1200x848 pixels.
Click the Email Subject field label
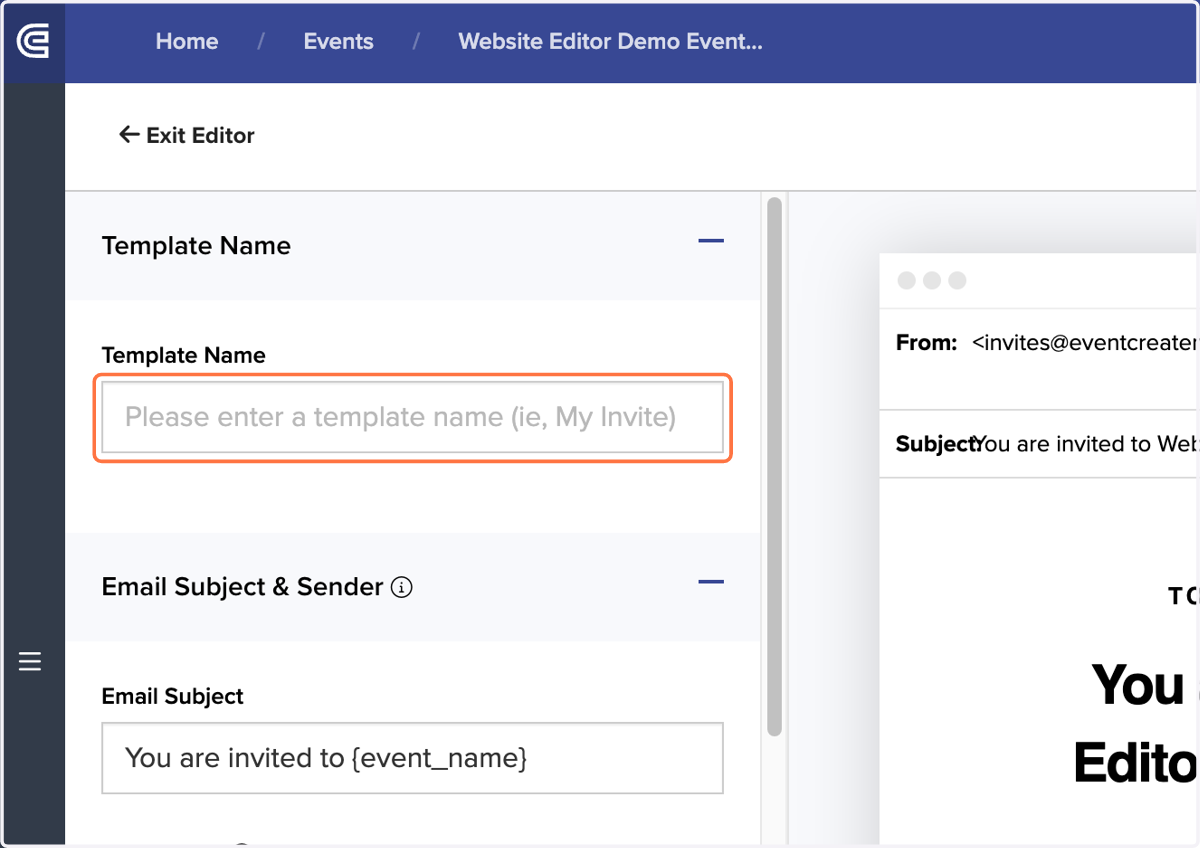[173, 697]
